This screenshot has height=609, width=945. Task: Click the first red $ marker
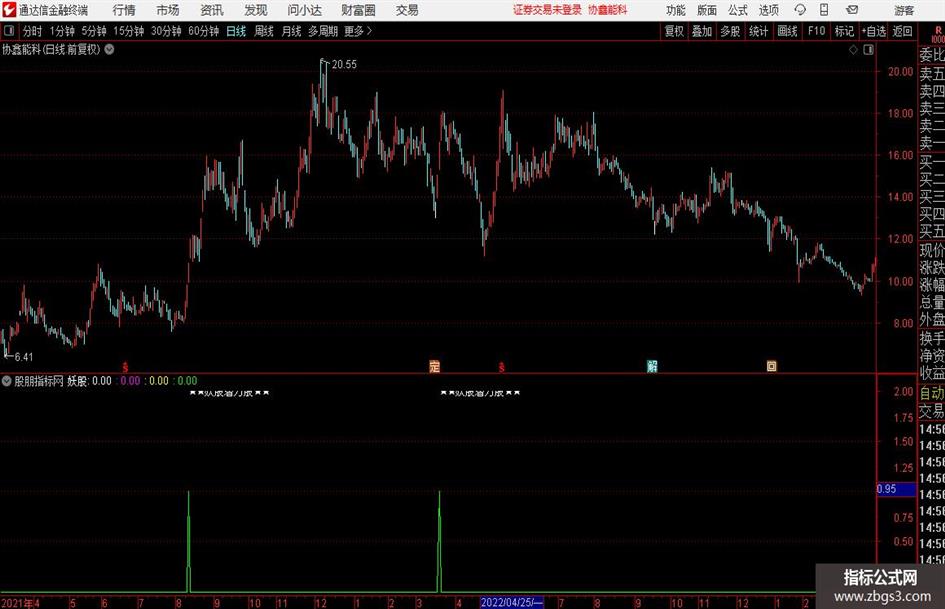(x=125, y=367)
